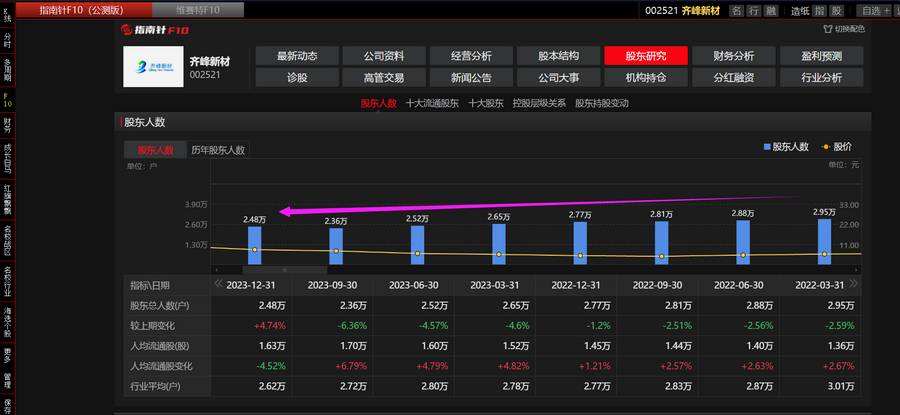This screenshot has width=900, height=415.
Task: Click the 2.36万 bar in chart
Action: pyautogui.click(x=336, y=246)
